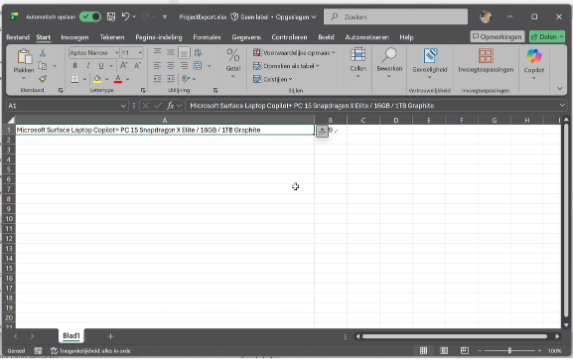Open the Automatiseren tab

point(367,37)
